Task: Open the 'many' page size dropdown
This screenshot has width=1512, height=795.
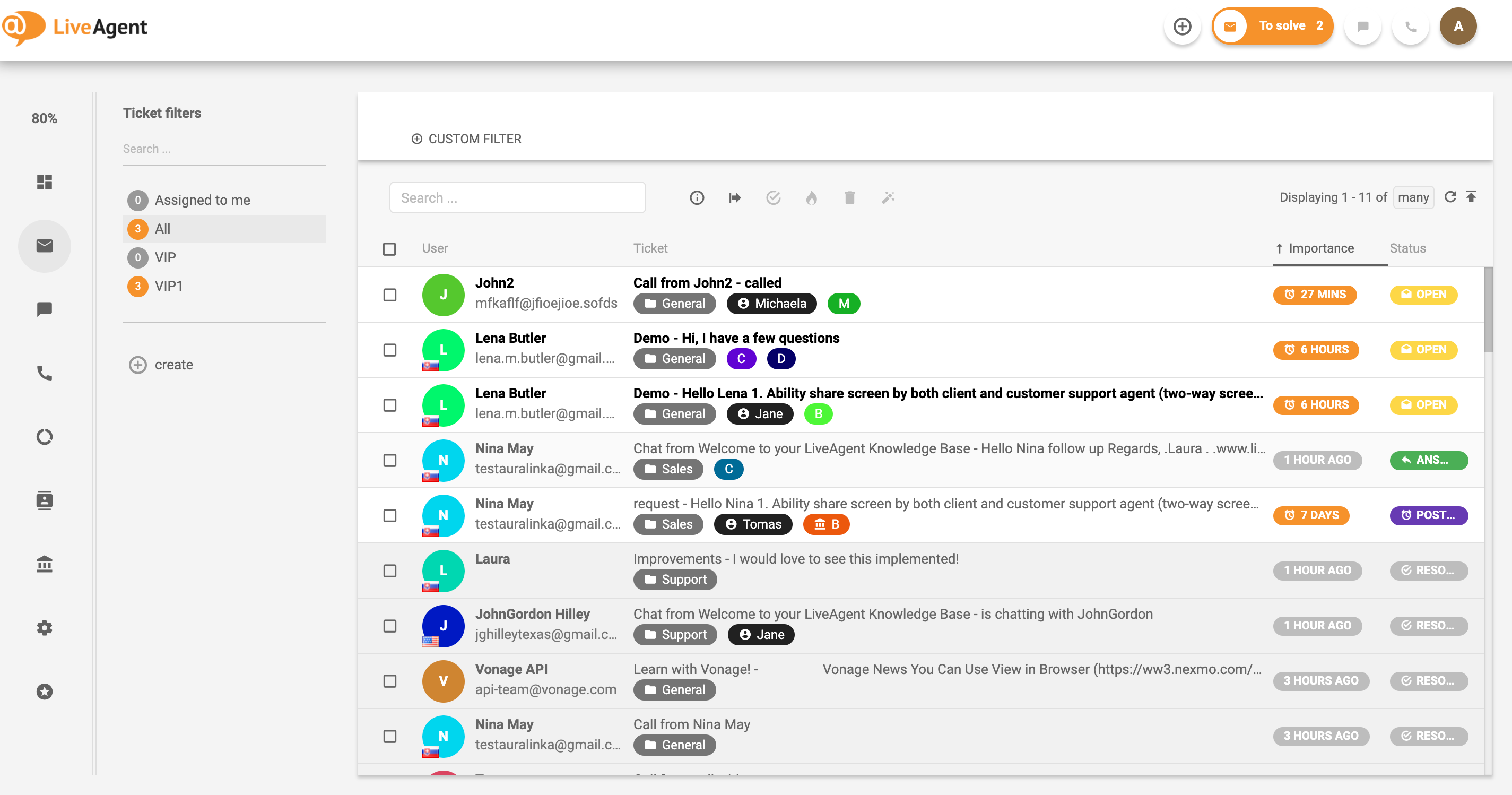Action: 1413,197
